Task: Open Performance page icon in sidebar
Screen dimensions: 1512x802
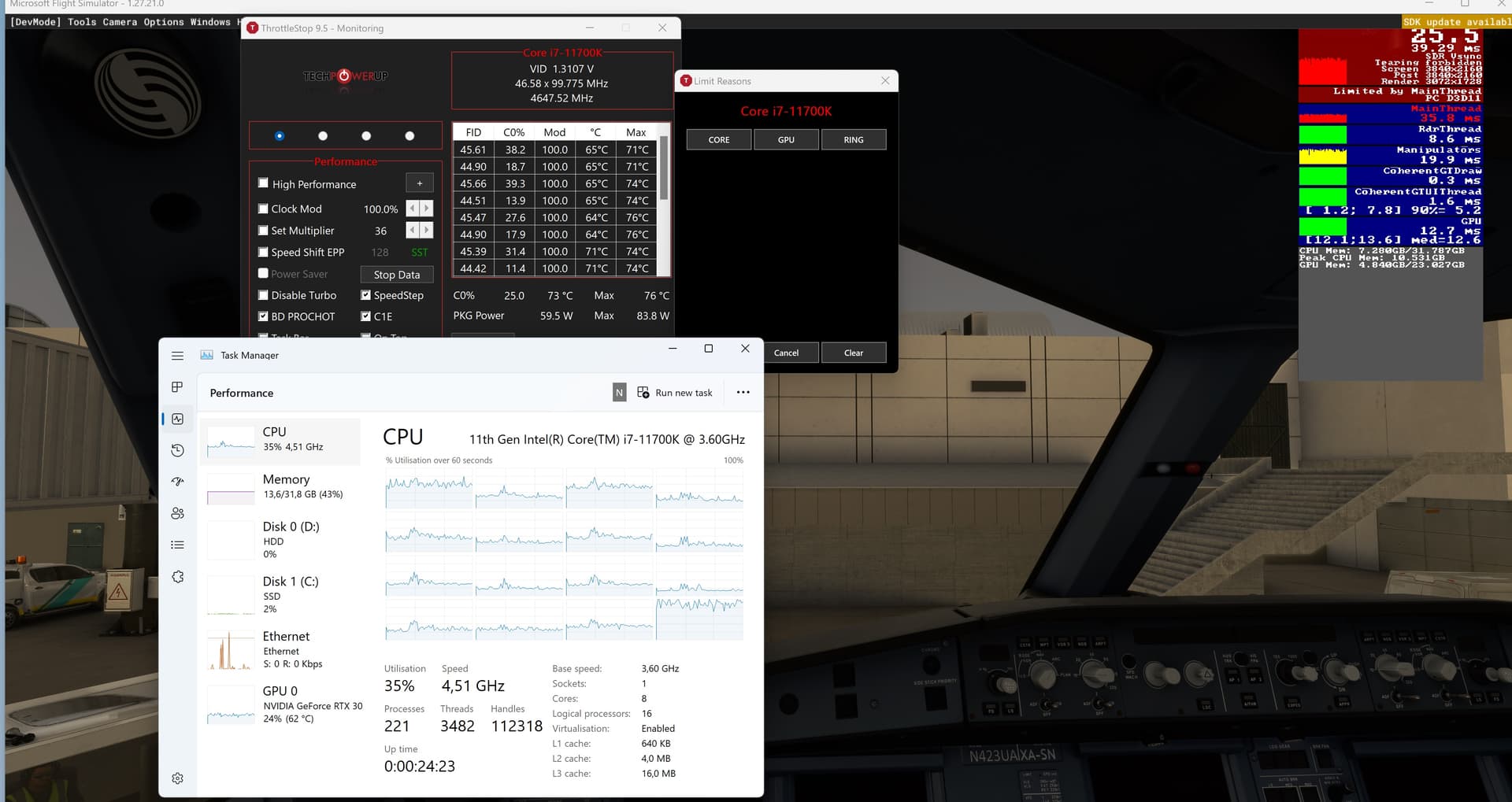Action: [x=177, y=419]
